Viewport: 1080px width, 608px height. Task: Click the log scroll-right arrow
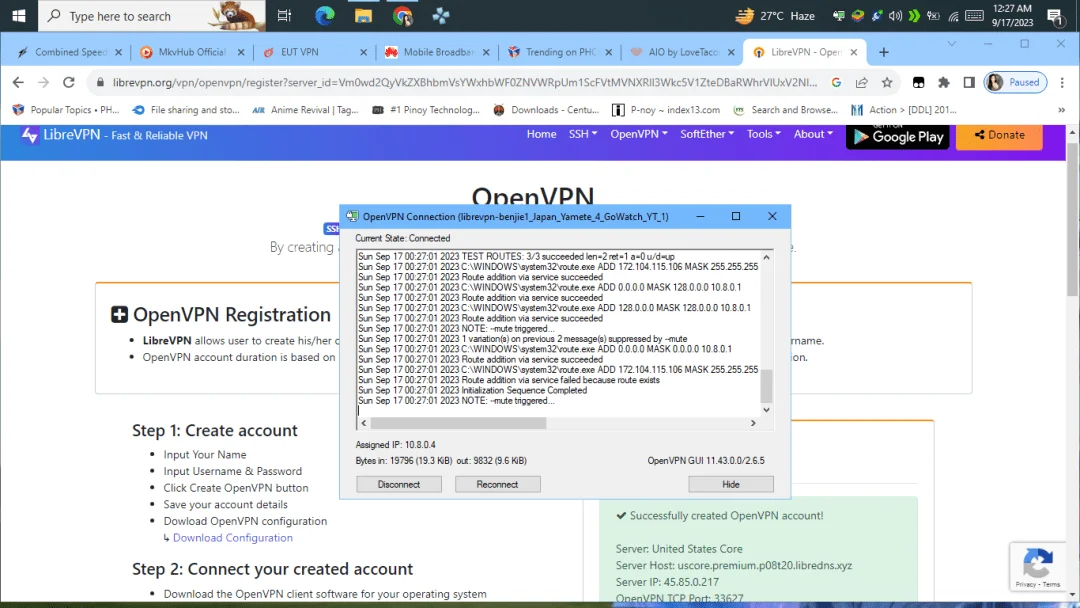pyautogui.click(x=753, y=423)
